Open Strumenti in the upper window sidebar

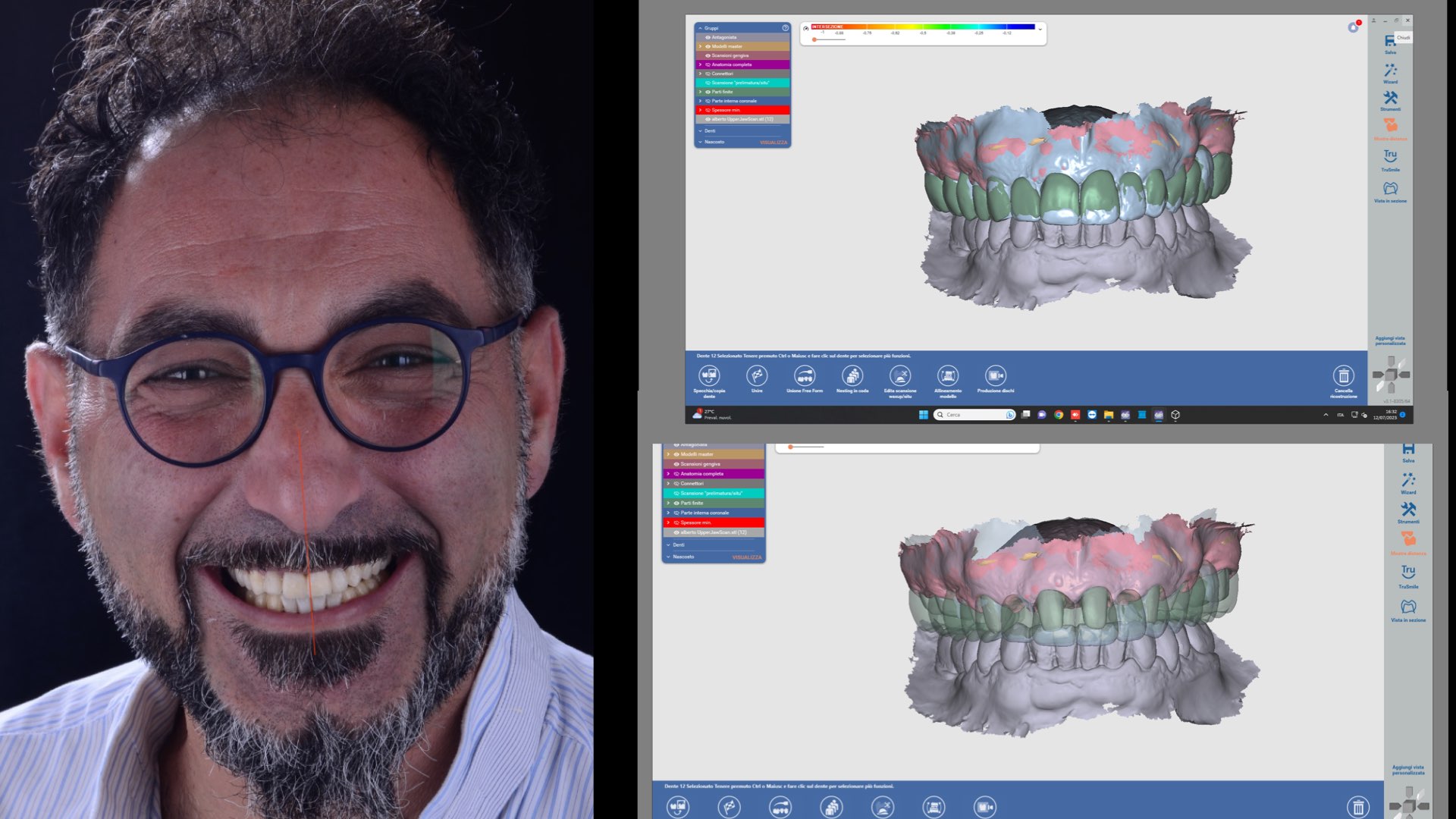(1390, 100)
